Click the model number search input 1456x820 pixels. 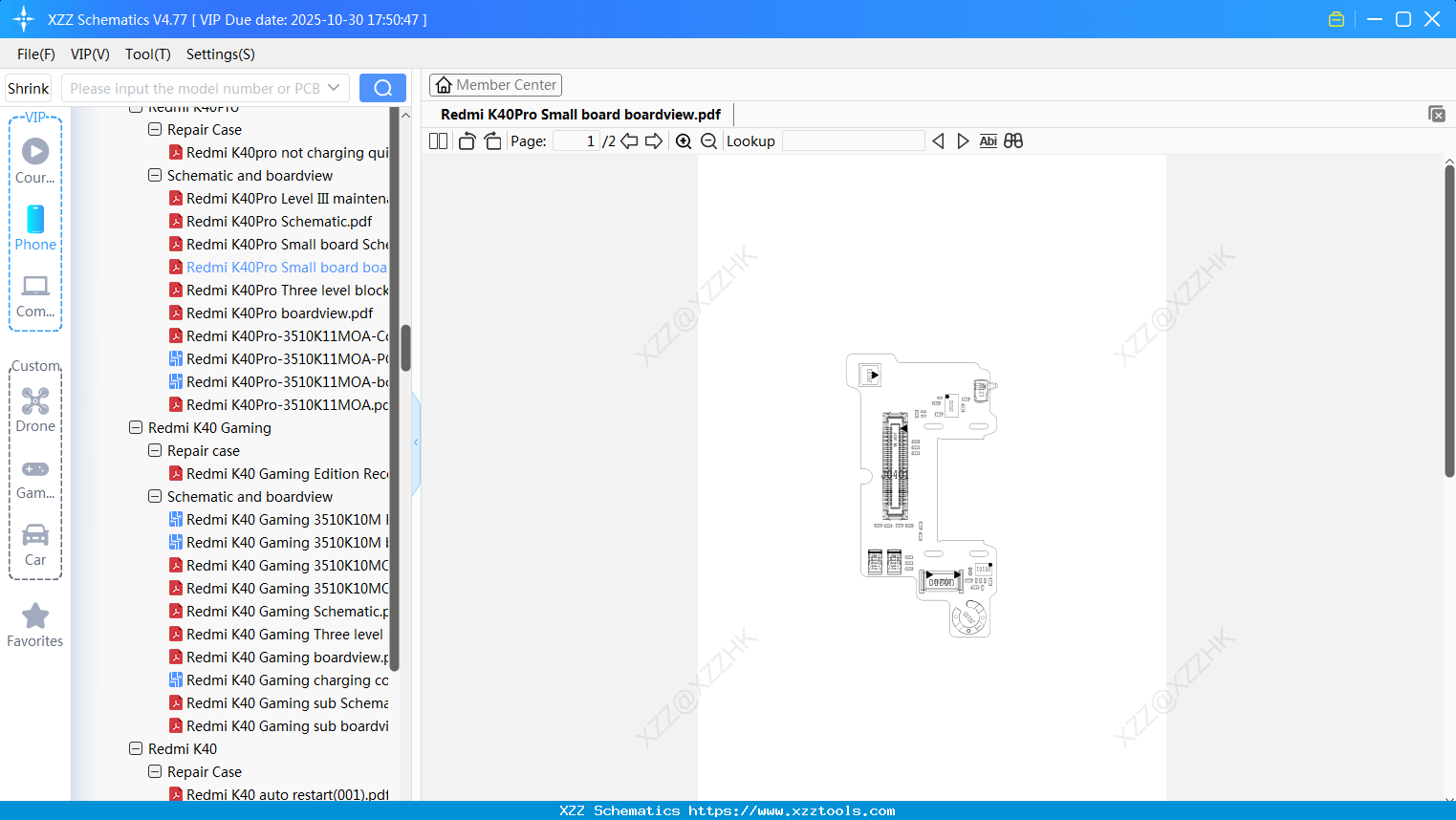195,88
